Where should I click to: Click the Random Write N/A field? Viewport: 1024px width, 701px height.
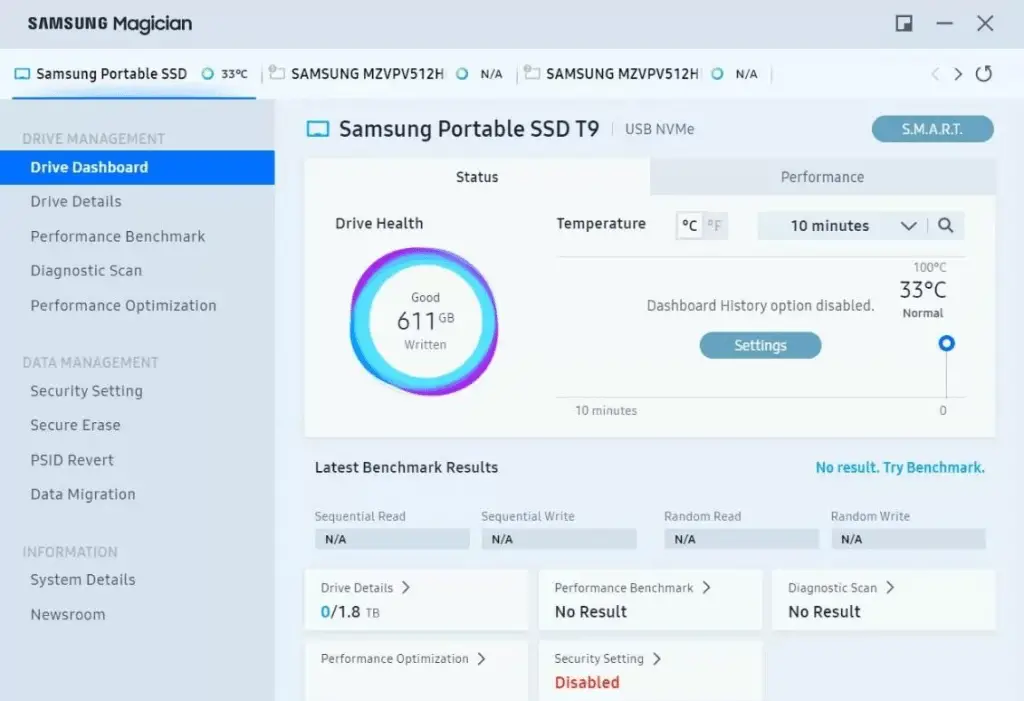(x=908, y=539)
